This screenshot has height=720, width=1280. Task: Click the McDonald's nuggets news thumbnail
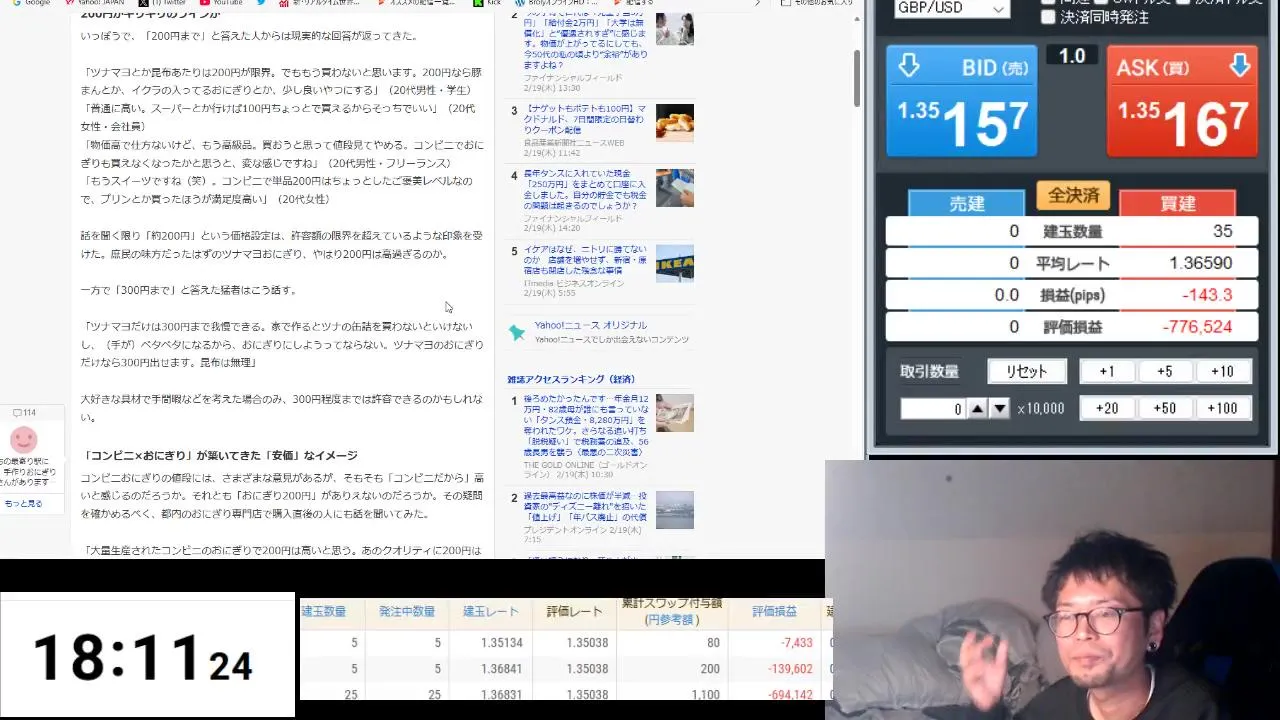click(x=674, y=122)
